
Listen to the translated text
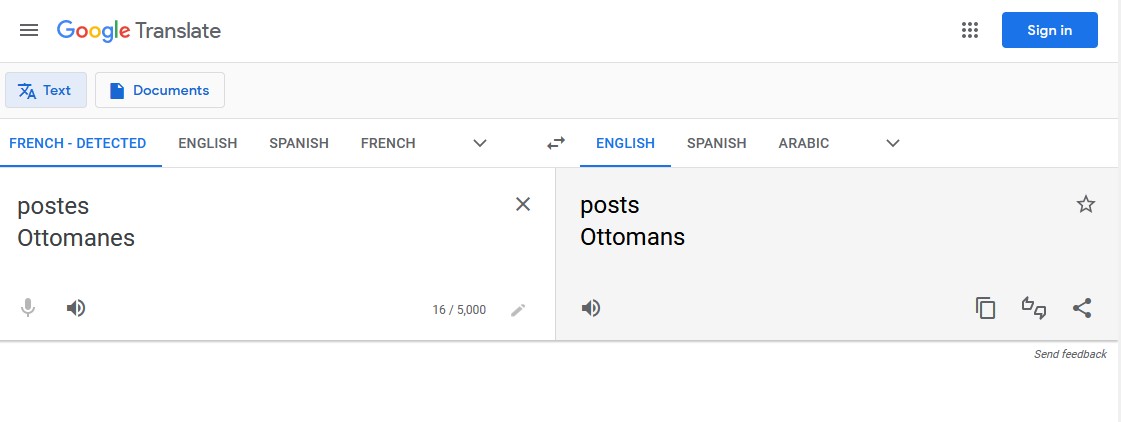[591, 308]
